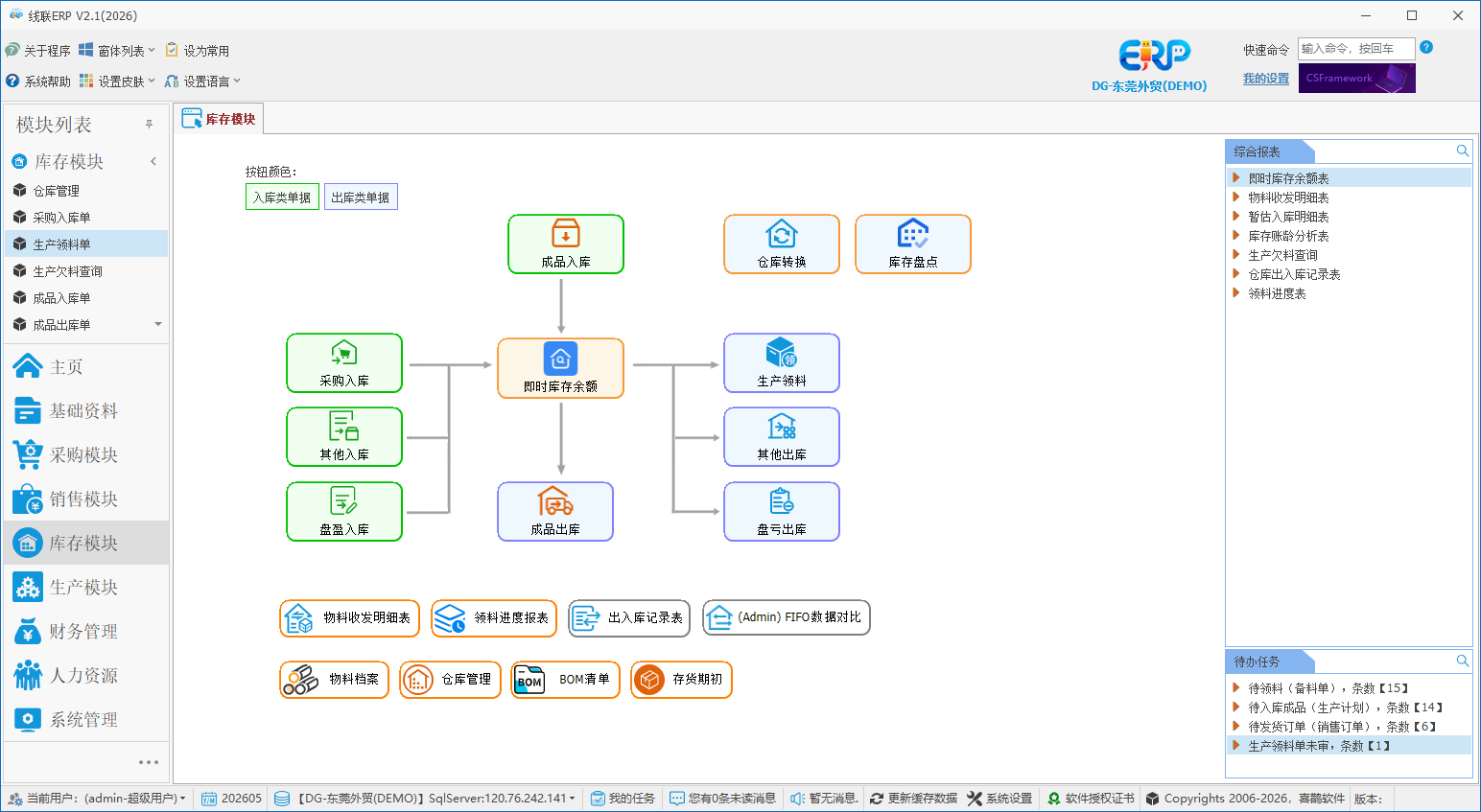Click the green 入库类单据 color legend
The width and height of the screenshot is (1481, 812).
(282, 197)
